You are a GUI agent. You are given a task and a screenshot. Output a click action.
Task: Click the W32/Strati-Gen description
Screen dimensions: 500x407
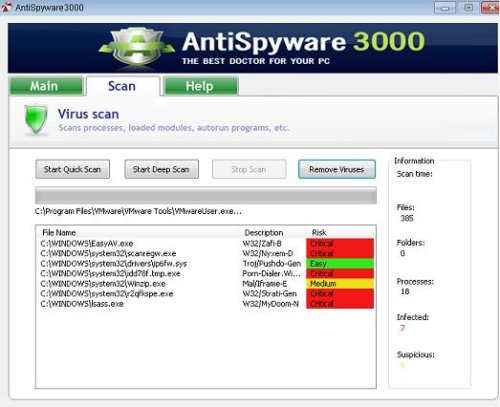[269, 294]
